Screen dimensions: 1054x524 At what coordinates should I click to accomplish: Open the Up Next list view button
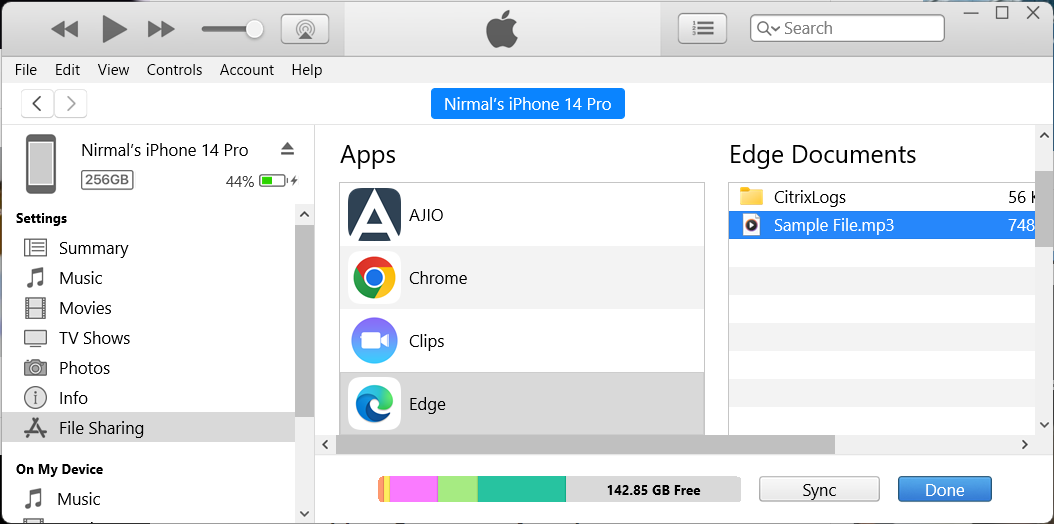(702, 28)
